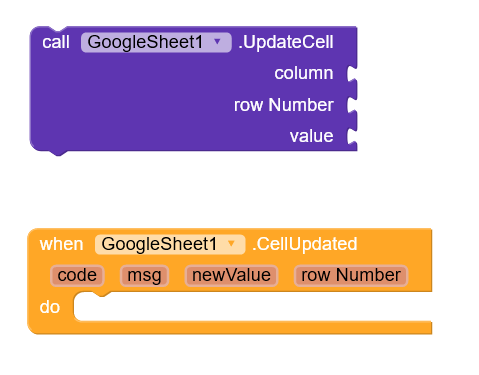Image resolution: width=479 pixels, height=375 pixels.
Task: Click the 'call' keyword on the purple block
Action: click(x=56, y=42)
